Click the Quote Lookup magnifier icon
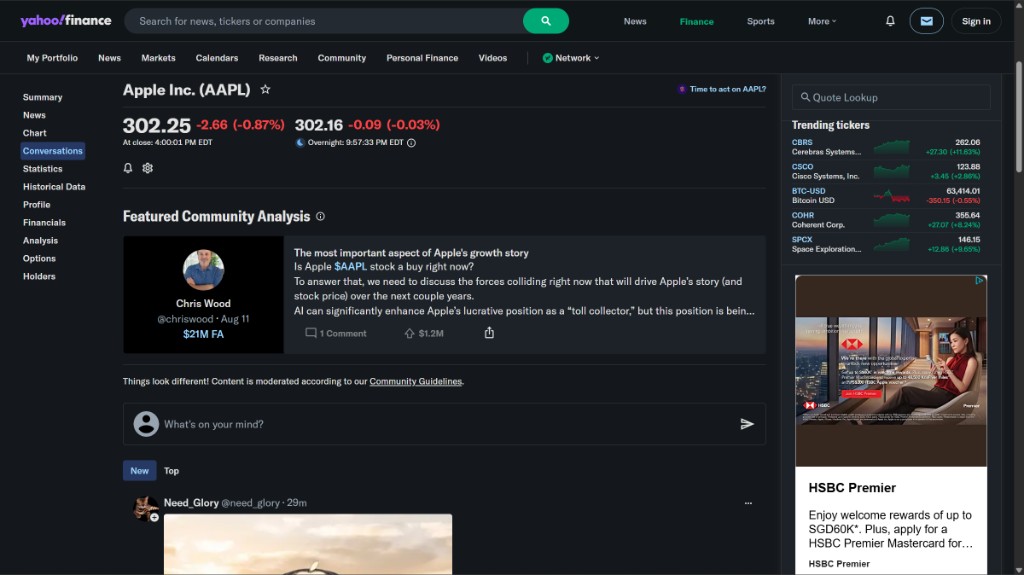Screen dimensions: 1024x575 [805, 97]
